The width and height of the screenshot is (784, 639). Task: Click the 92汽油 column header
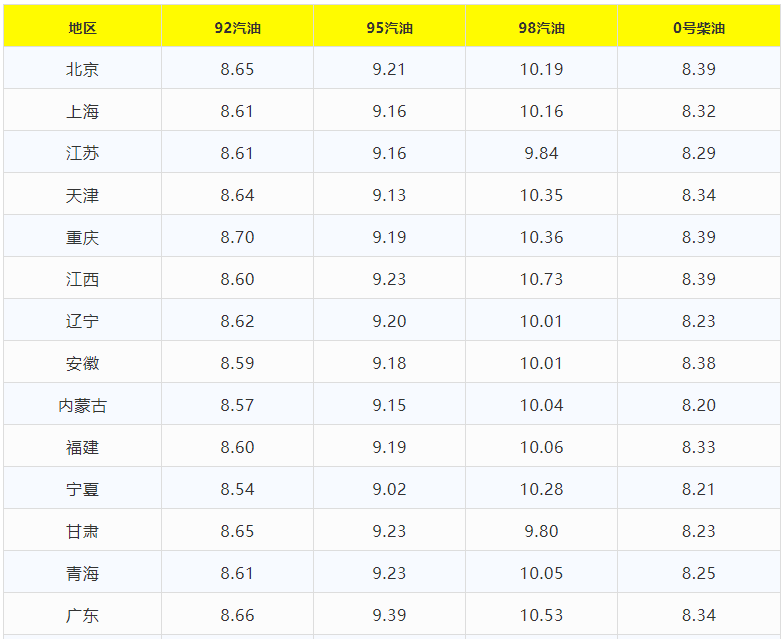coord(237,28)
